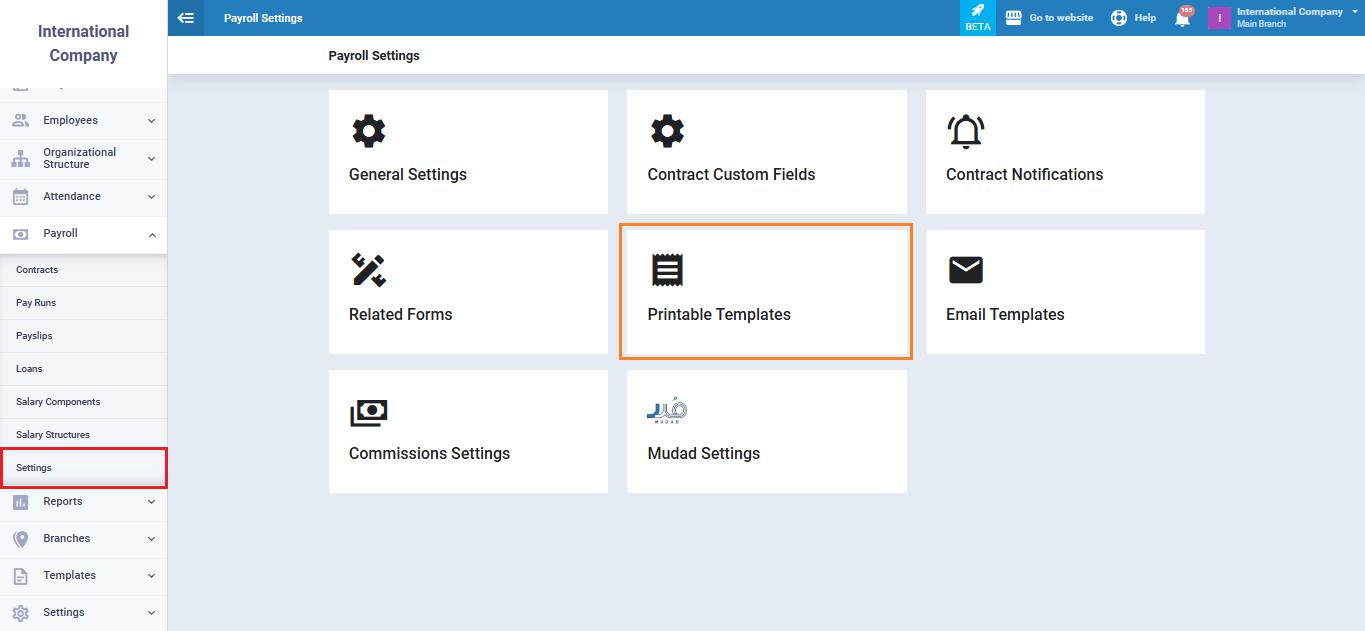Click the Contract Notifications bell icon
Screen dimensions: 1365x631
point(965,131)
